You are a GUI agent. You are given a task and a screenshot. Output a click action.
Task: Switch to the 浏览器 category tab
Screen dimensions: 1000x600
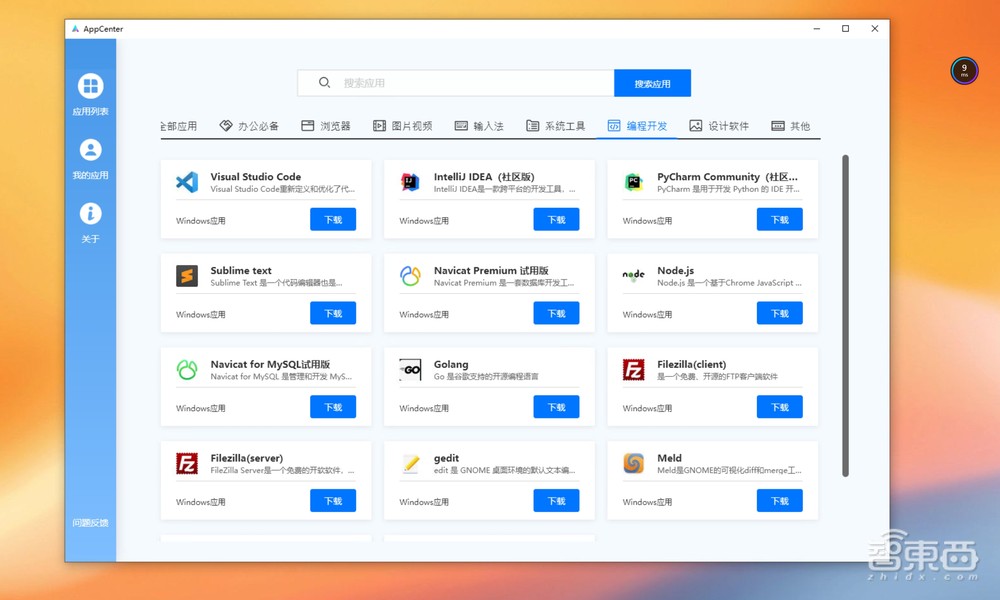[x=326, y=126]
